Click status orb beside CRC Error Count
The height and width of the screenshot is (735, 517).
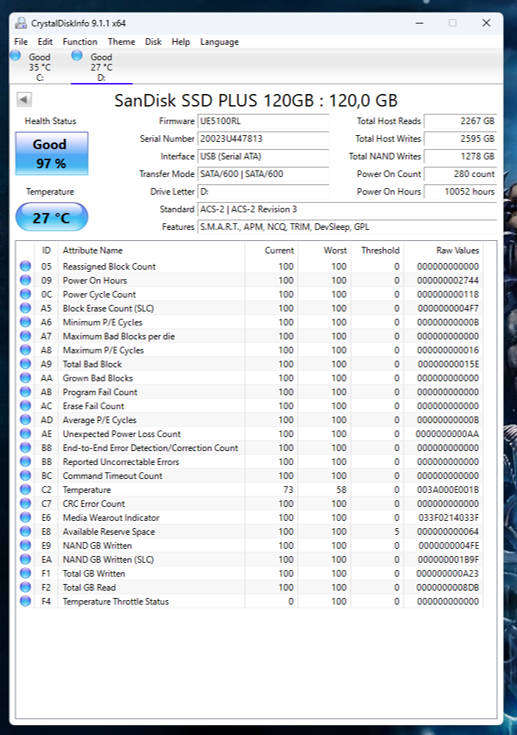[26, 503]
